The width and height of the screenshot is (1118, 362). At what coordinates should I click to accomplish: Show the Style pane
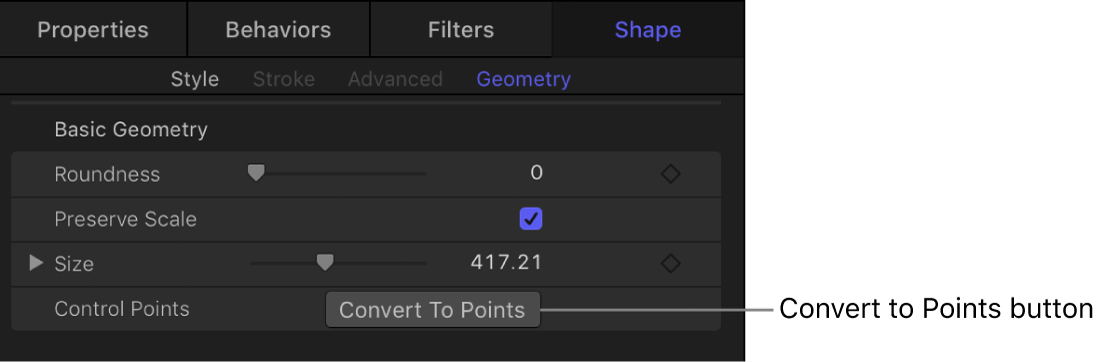click(x=195, y=79)
